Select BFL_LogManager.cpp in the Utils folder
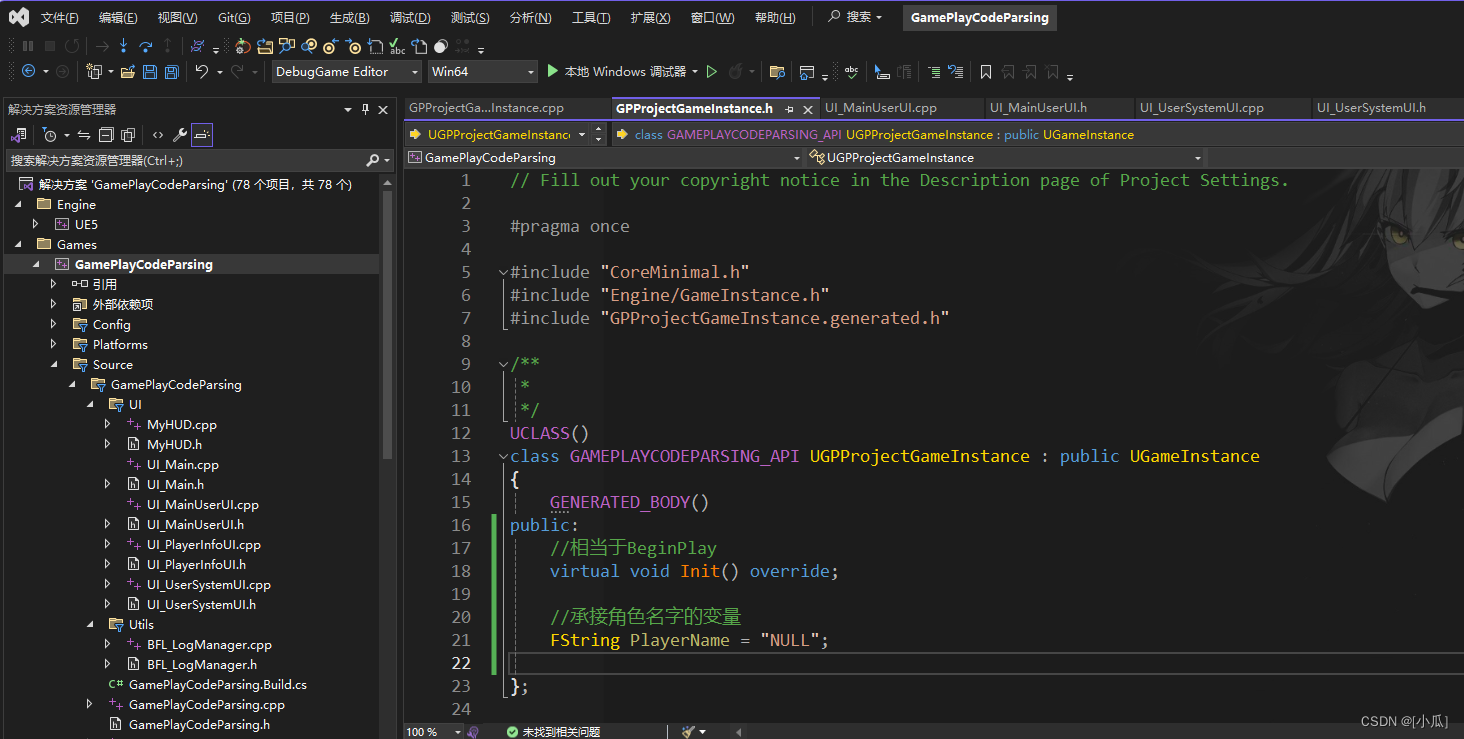The image size is (1464, 739). (x=208, y=645)
